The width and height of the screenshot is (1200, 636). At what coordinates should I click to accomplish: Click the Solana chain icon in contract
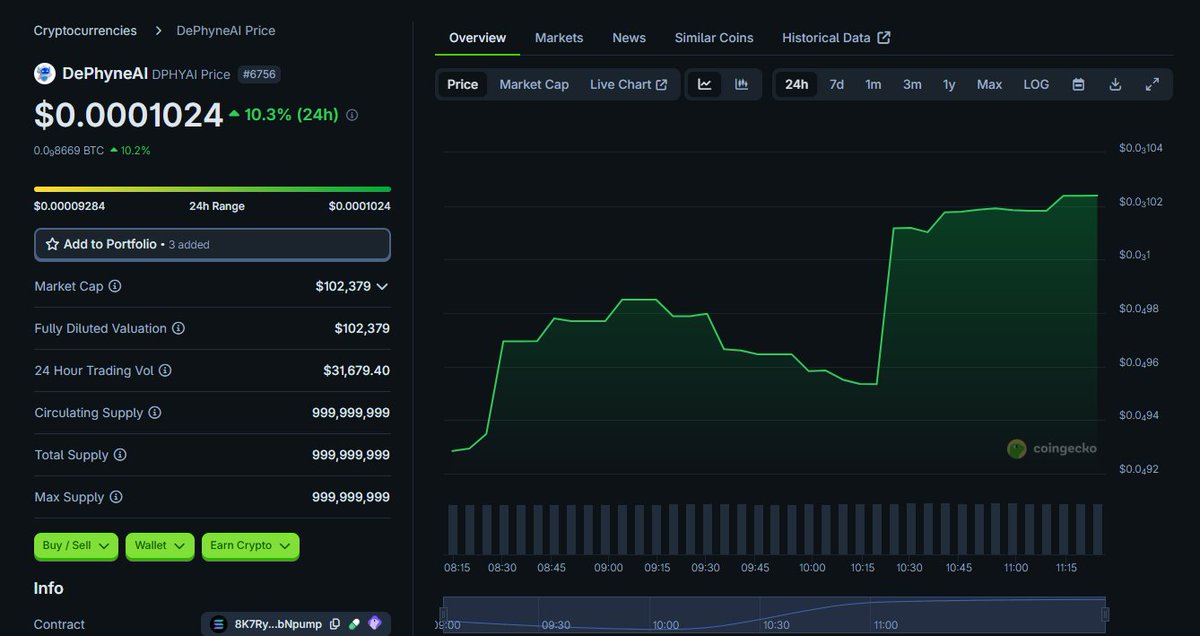219,624
